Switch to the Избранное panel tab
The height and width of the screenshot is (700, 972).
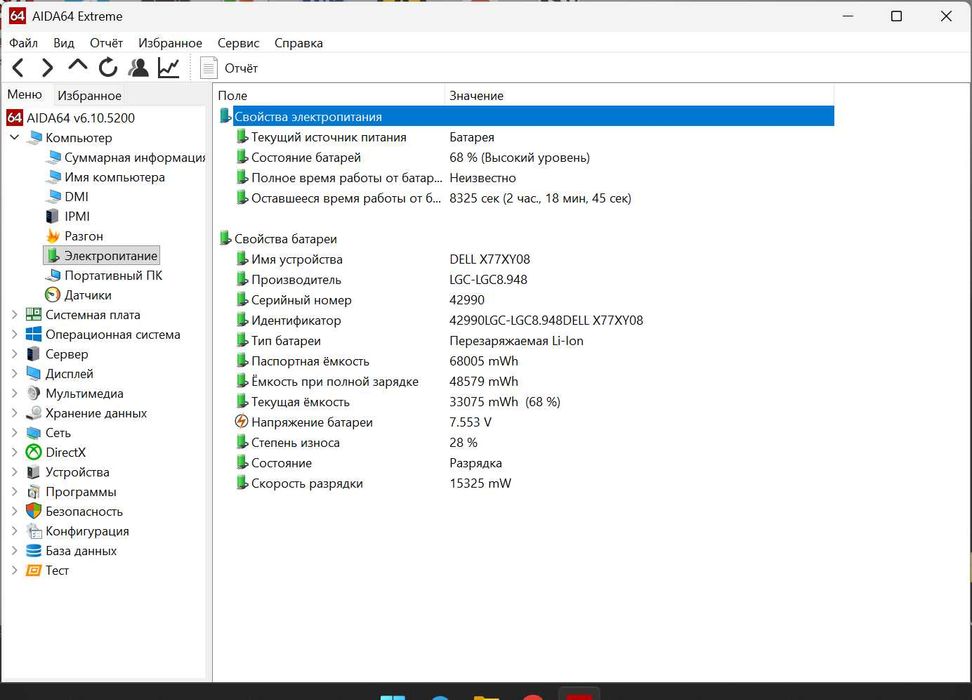pos(89,95)
